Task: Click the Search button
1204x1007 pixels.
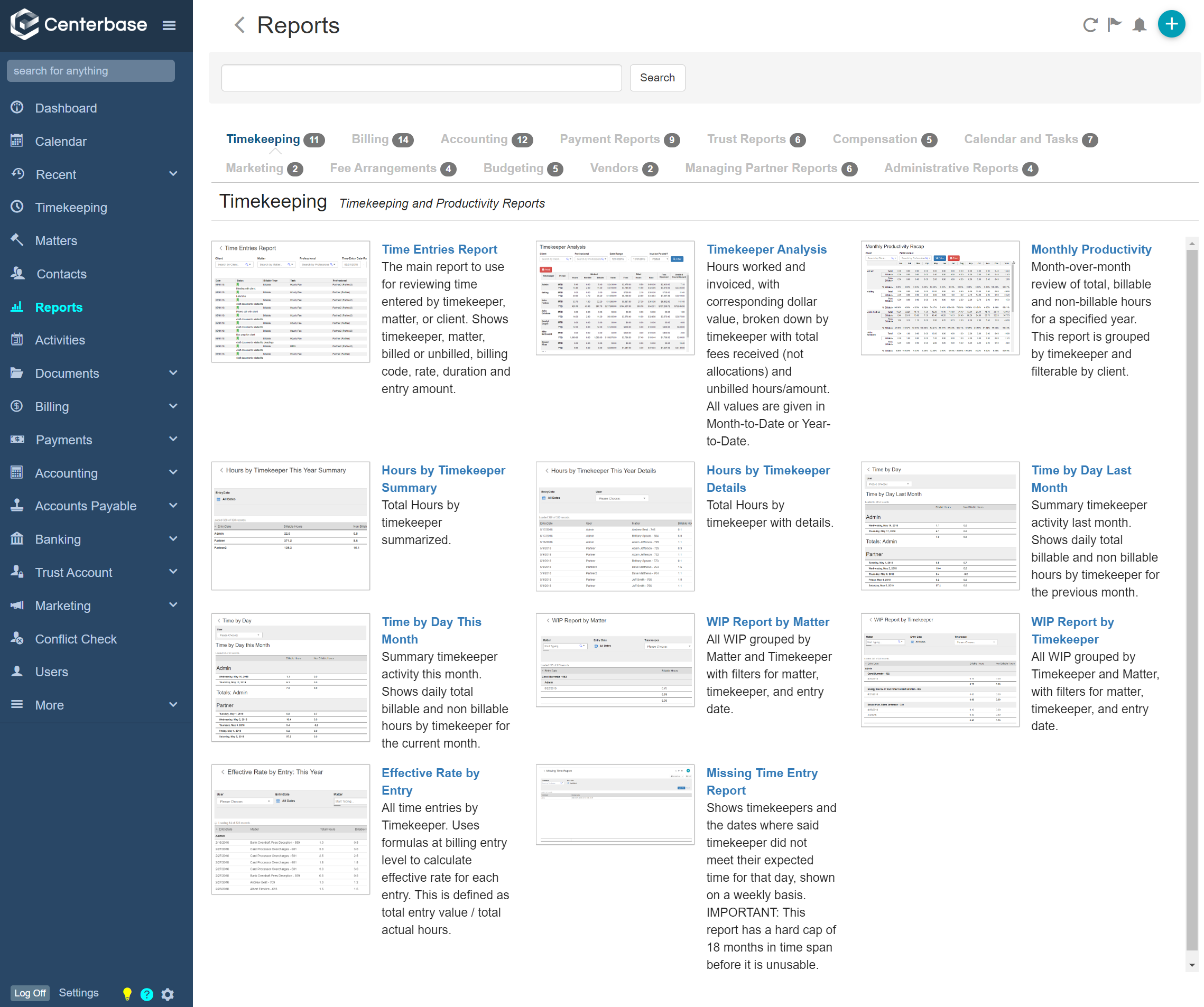Action: point(657,77)
